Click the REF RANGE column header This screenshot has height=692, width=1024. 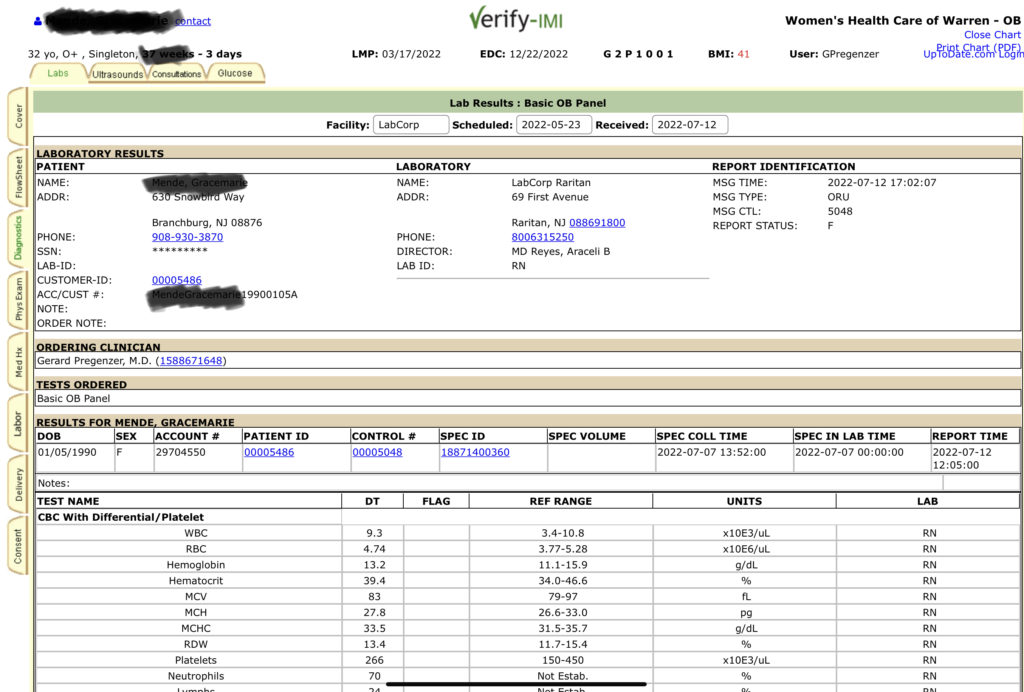(x=561, y=501)
